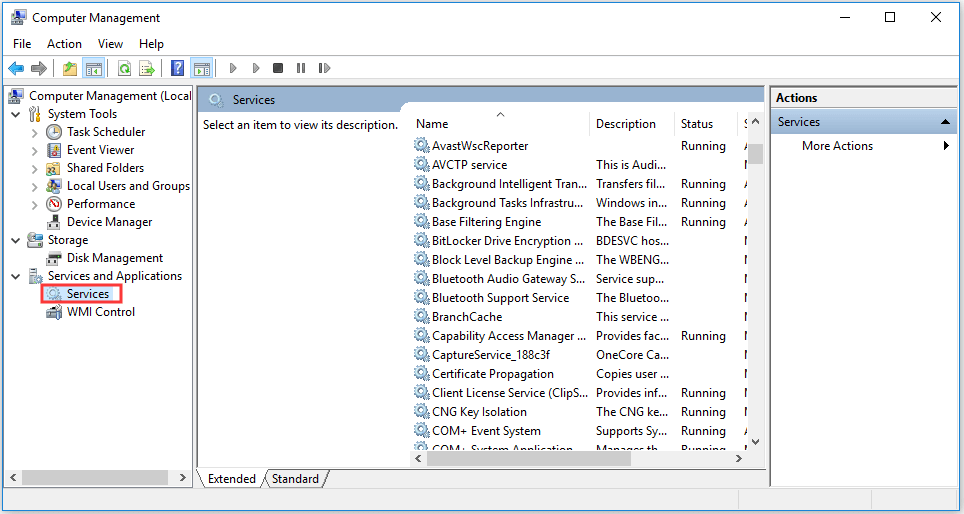
Task: Switch to the Extended tab
Action: coord(232,479)
